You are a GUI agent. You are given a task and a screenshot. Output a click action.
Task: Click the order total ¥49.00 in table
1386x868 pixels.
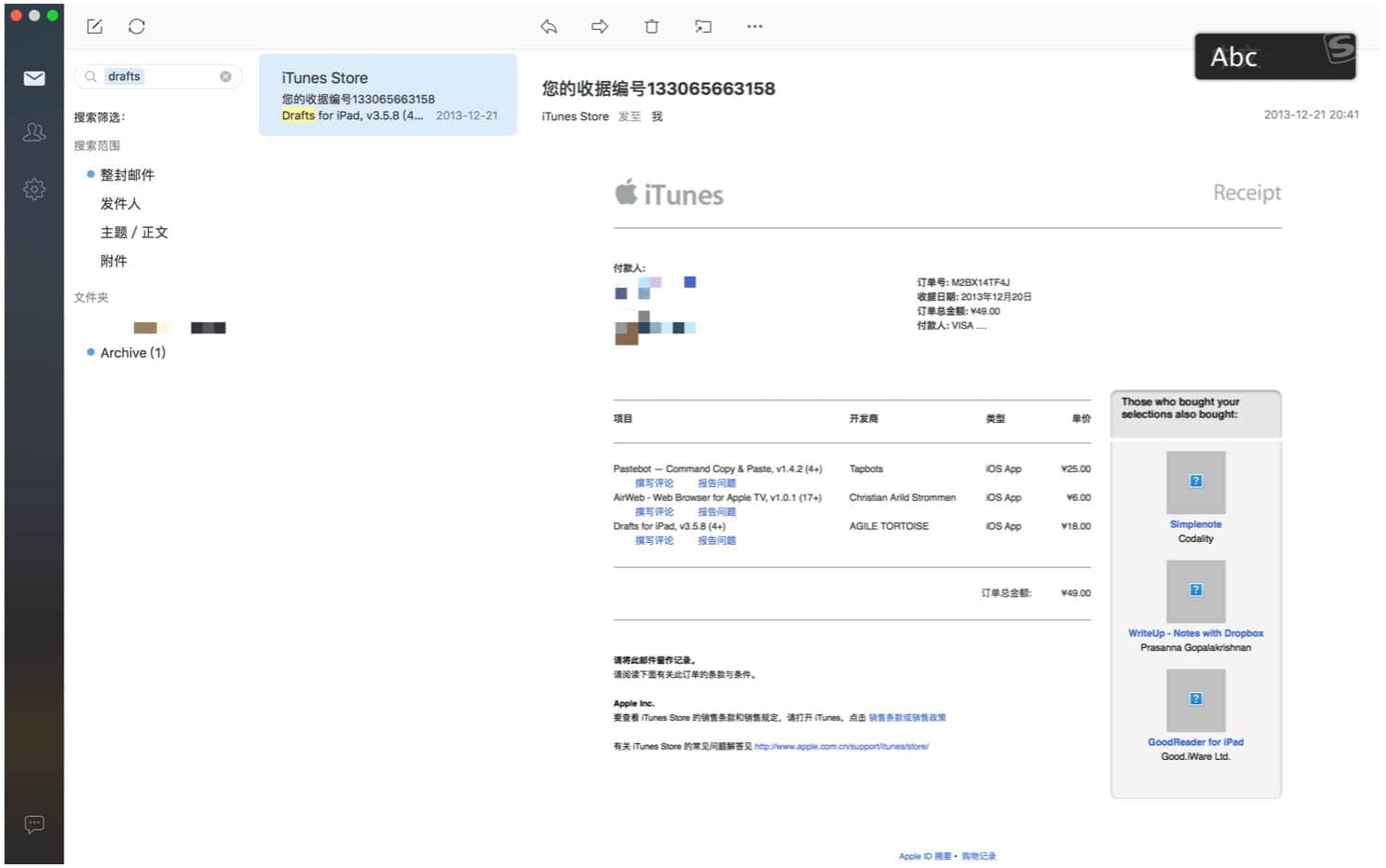click(1076, 593)
